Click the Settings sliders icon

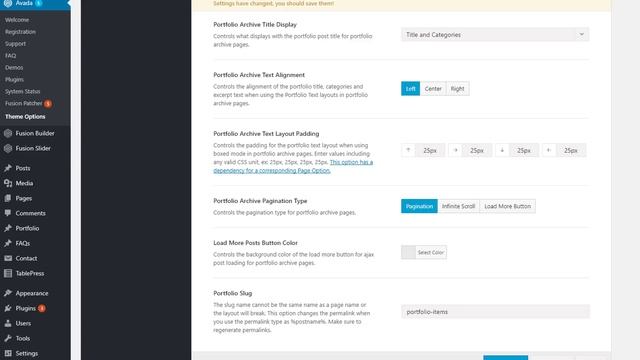[x=8, y=353]
